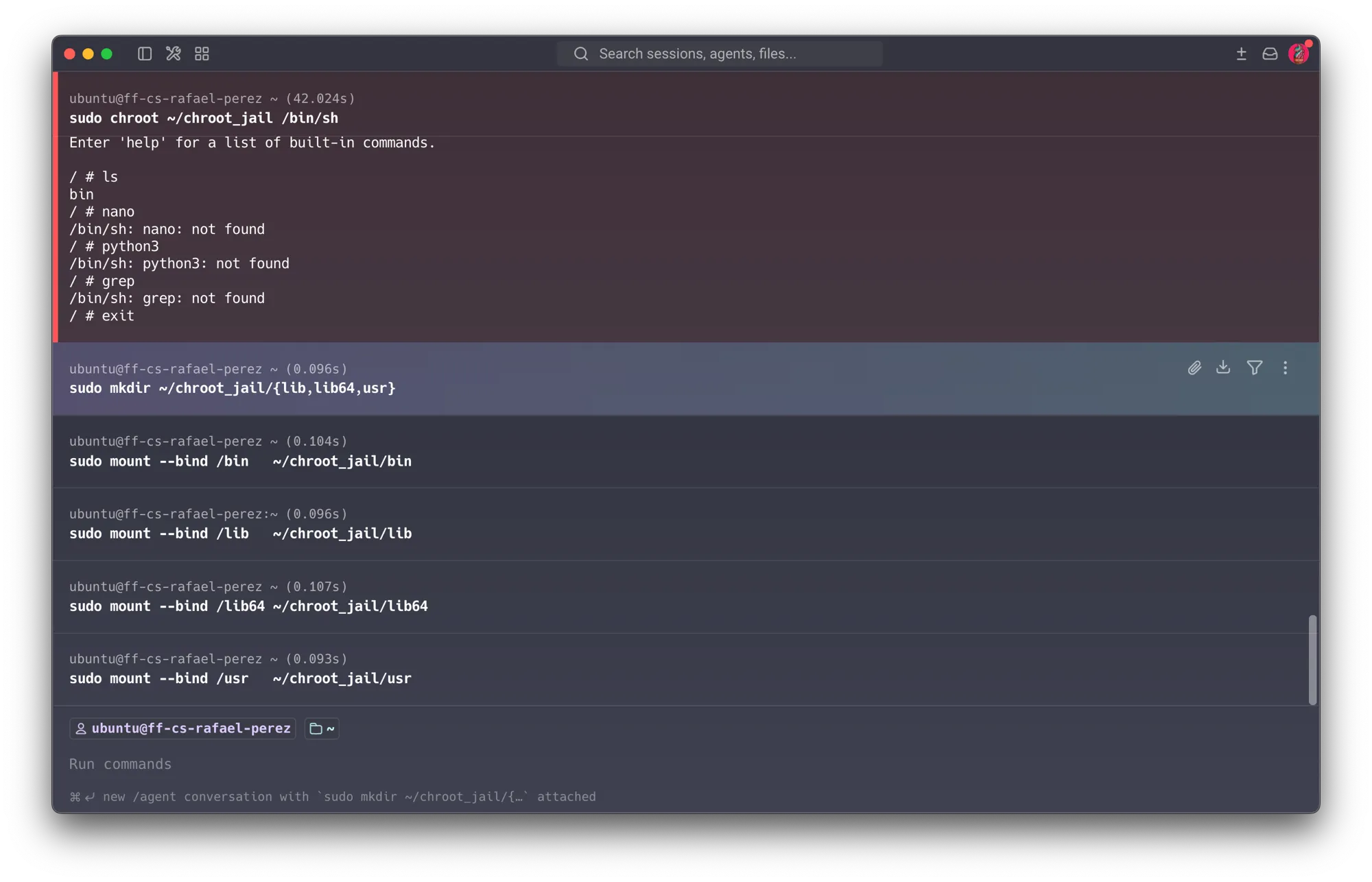Click the "nano: not found" output line
This screenshot has width=1372, height=882.
coord(167,229)
